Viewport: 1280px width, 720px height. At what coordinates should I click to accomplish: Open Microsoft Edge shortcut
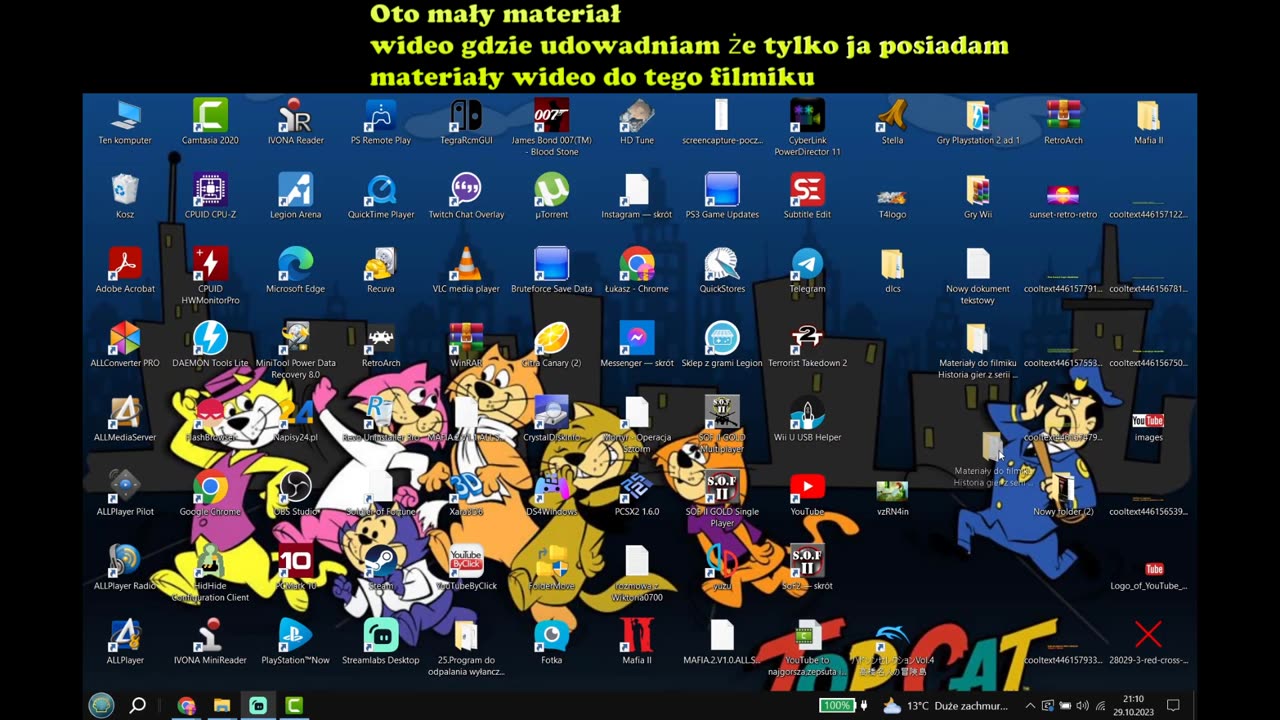(x=295, y=270)
